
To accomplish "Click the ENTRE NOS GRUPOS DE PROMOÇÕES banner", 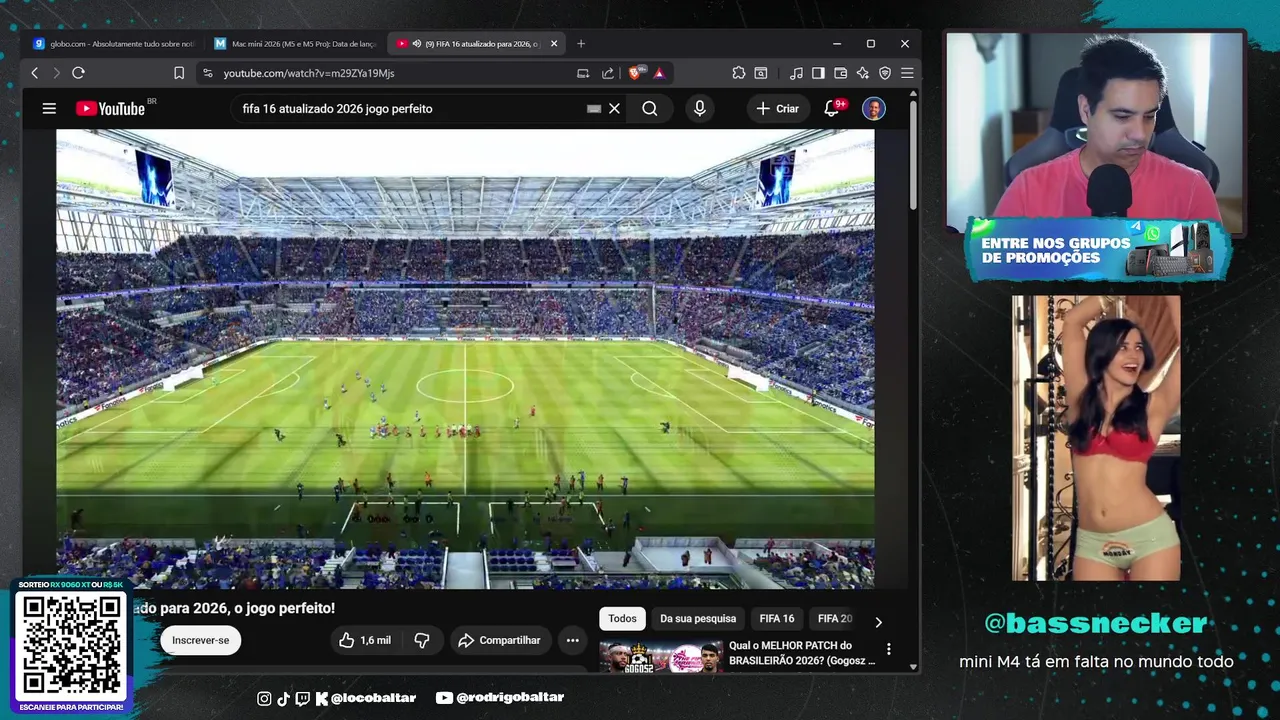I will pos(1097,250).
